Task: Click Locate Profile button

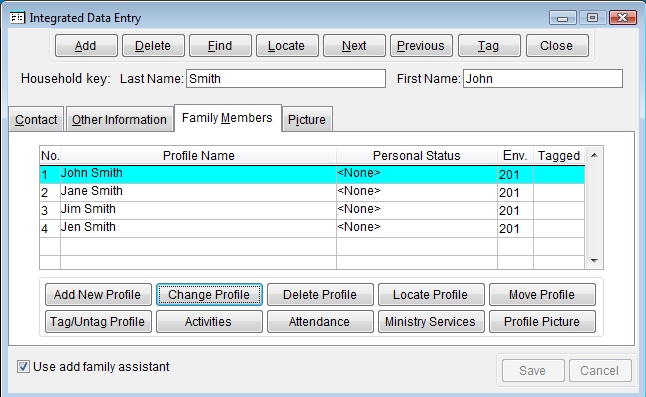Action: point(431,295)
